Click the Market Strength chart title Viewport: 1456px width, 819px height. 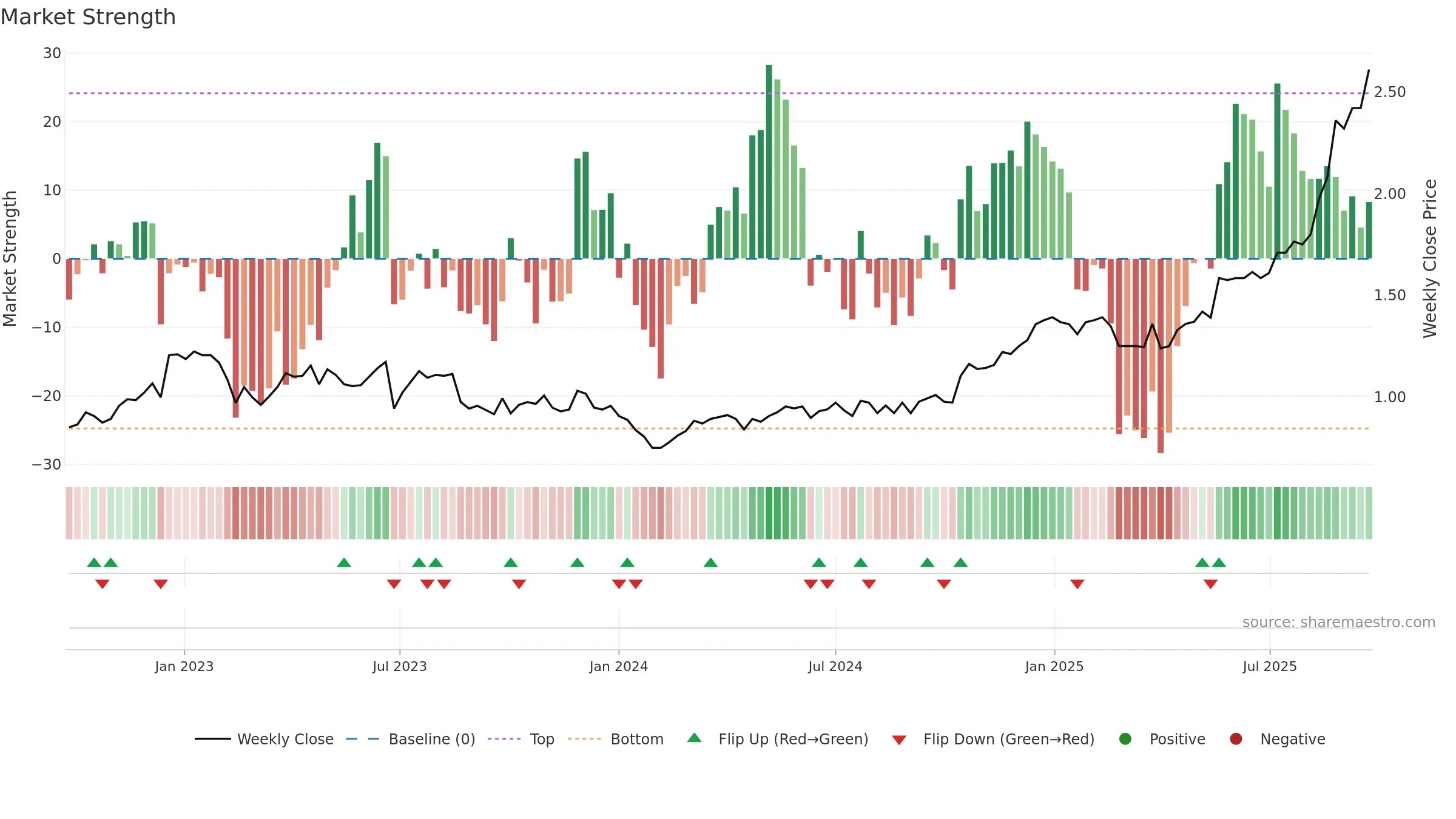88,17
